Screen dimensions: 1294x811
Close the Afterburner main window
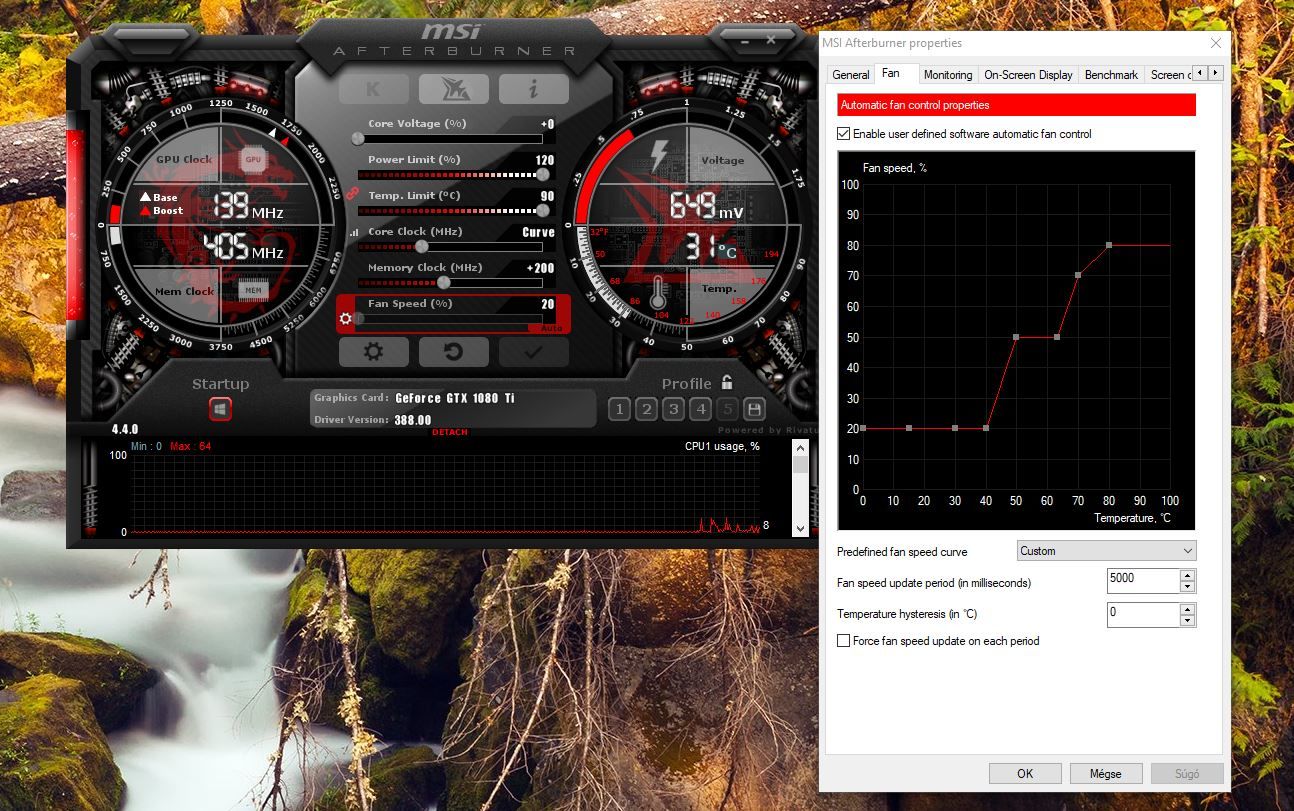(770, 40)
